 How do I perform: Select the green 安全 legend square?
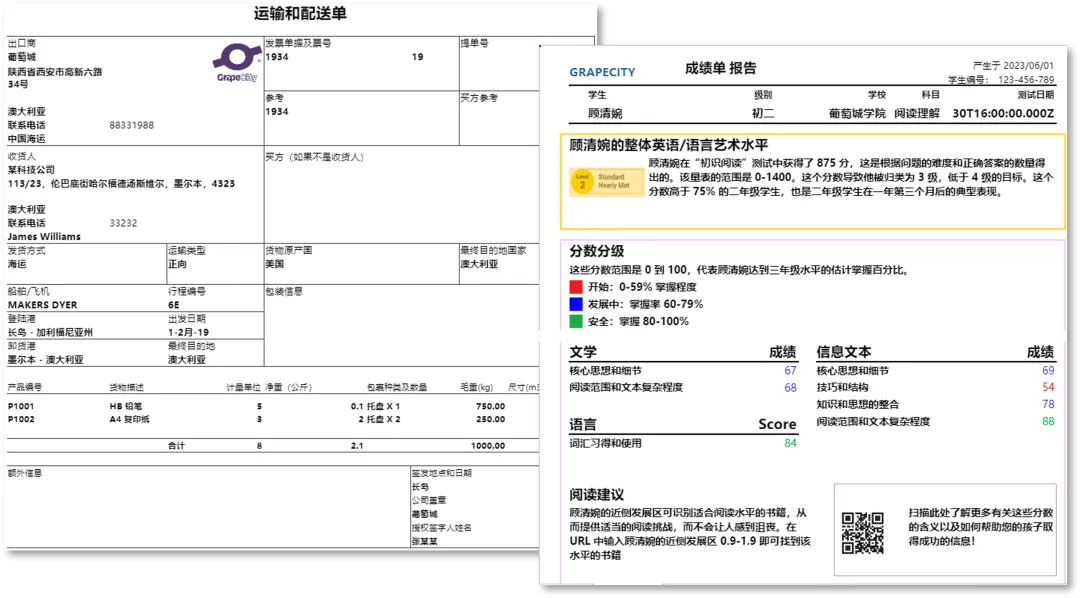(x=576, y=321)
